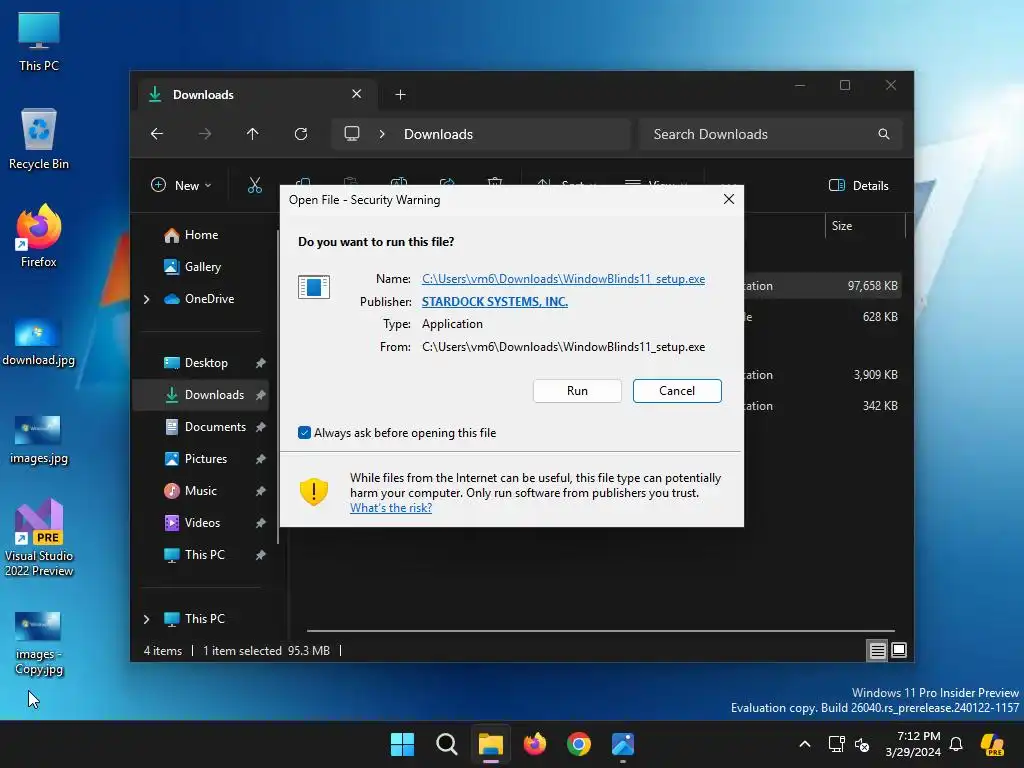Expand the lower This PC tree node

(146, 618)
